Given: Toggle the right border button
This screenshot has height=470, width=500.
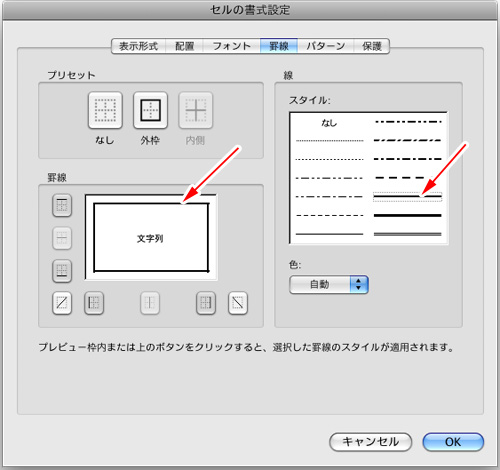Looking at the screenshot, I should pyautogui.click(x=206, y=303).
